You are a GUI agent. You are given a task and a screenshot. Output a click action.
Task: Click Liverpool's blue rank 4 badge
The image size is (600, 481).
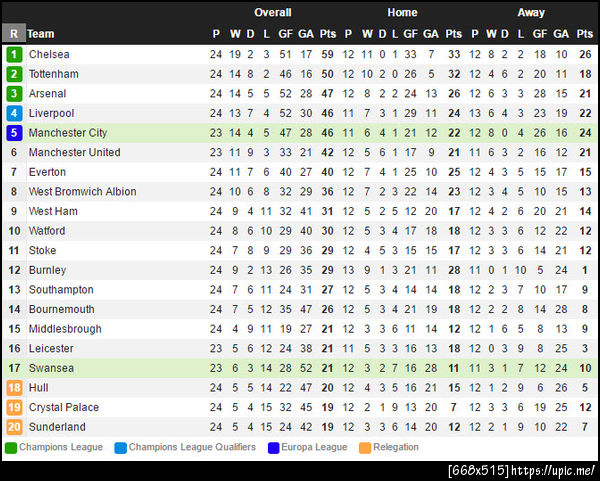(14, 113)
